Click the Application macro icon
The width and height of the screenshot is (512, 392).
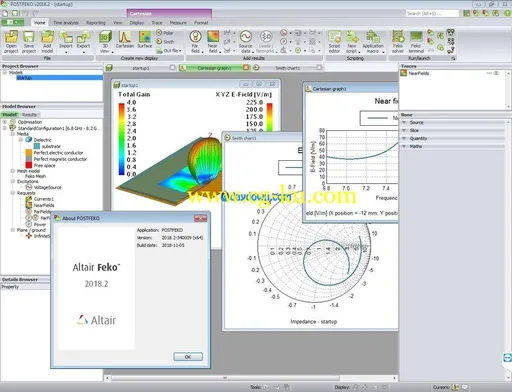click(x=373, y=37)
